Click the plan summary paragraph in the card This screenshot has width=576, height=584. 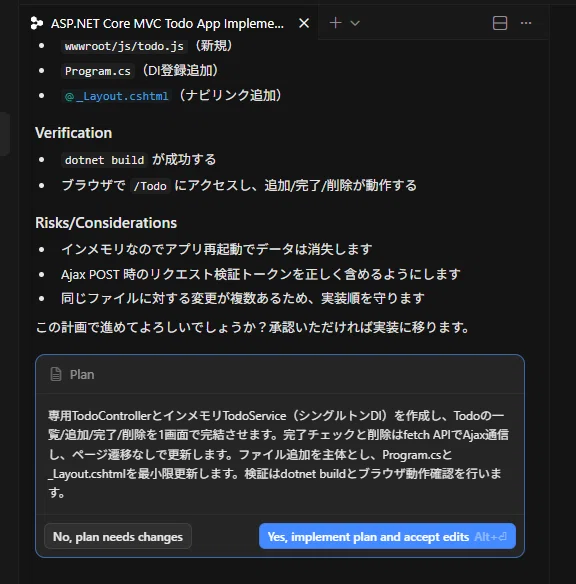click(x=278, y=454)
